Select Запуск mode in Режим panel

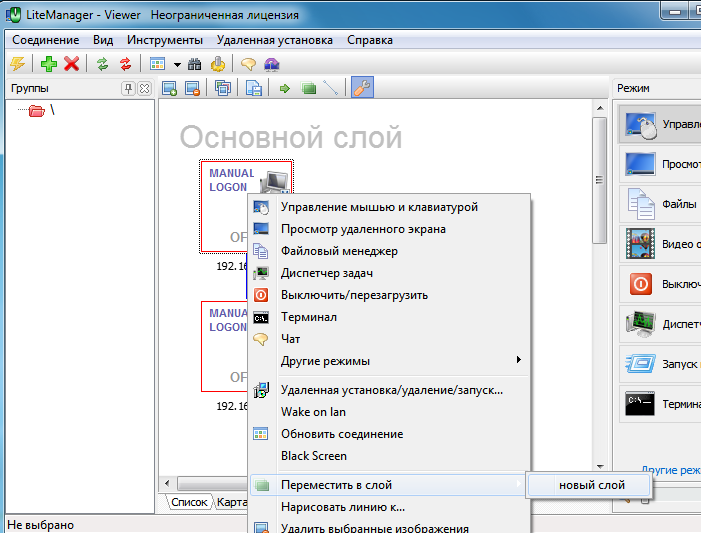(660, 364)
